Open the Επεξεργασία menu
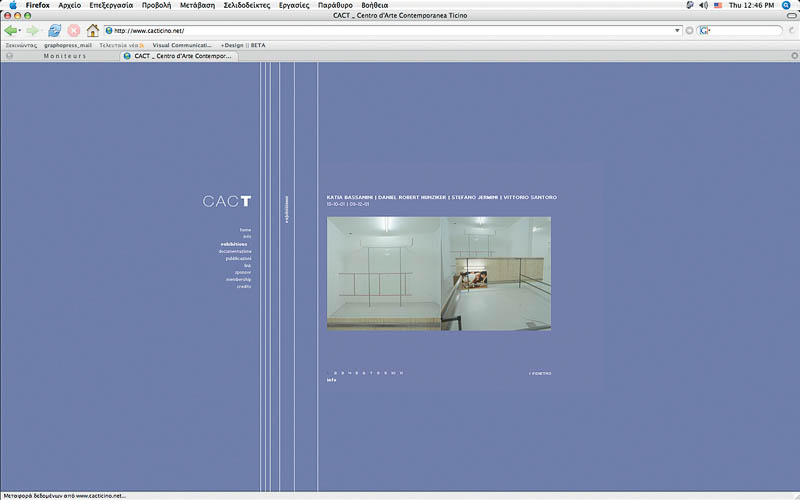Image resolution: width=800 pixels, height=500 pixels. coord(111,5)
